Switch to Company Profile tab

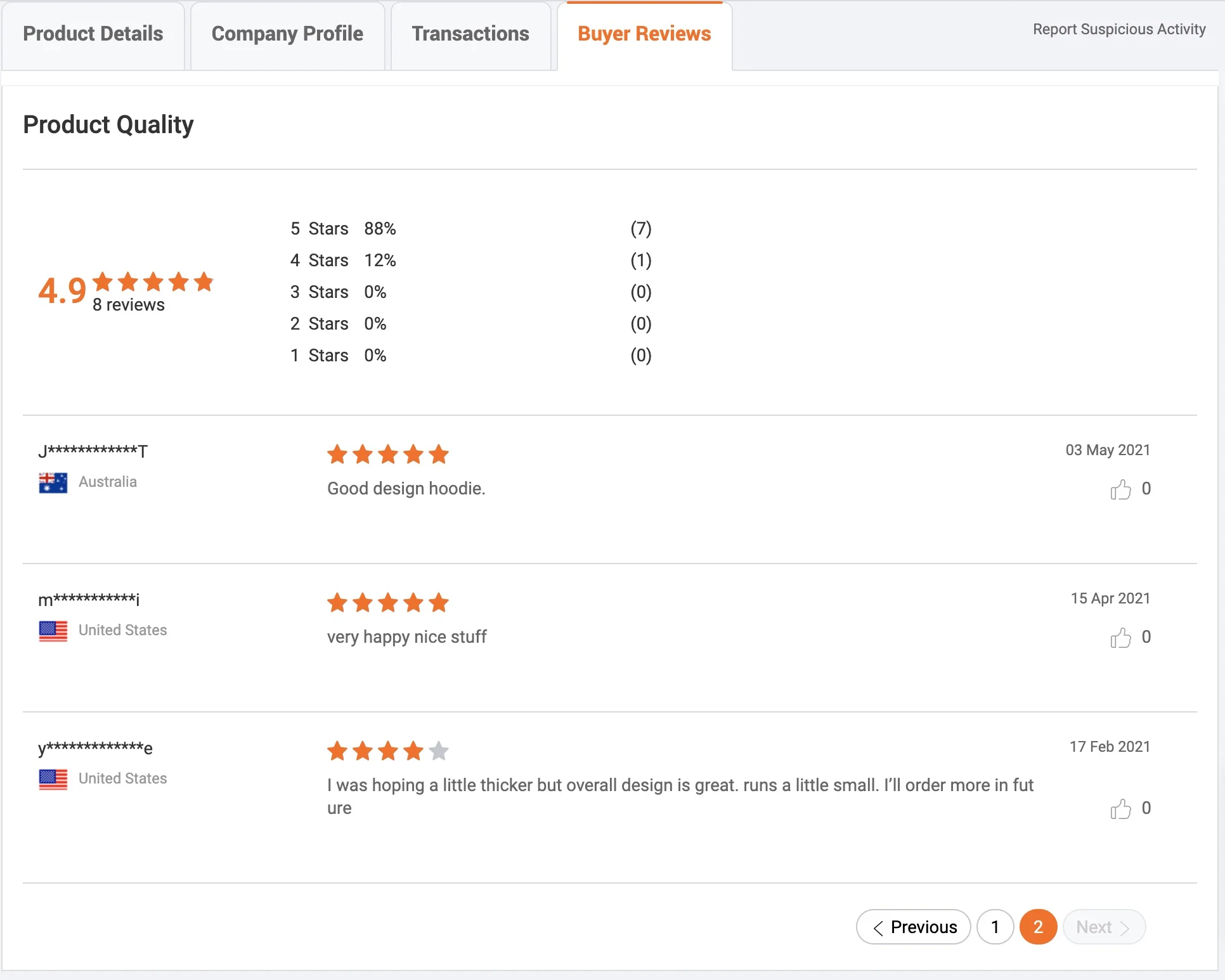(287, 34)
